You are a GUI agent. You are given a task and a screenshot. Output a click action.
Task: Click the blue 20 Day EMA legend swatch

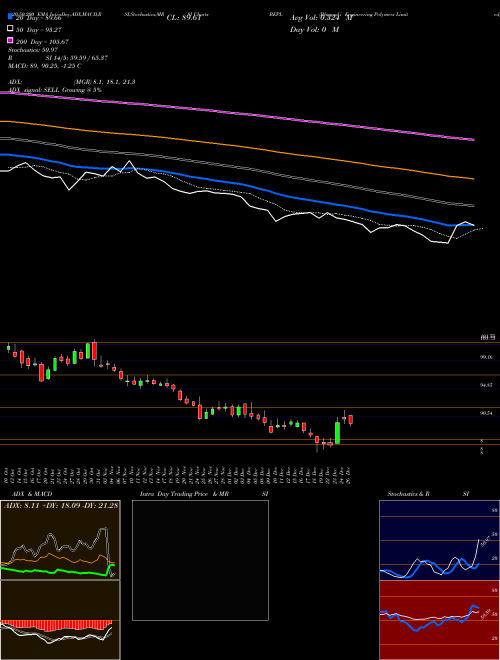(x=10, y=16)
